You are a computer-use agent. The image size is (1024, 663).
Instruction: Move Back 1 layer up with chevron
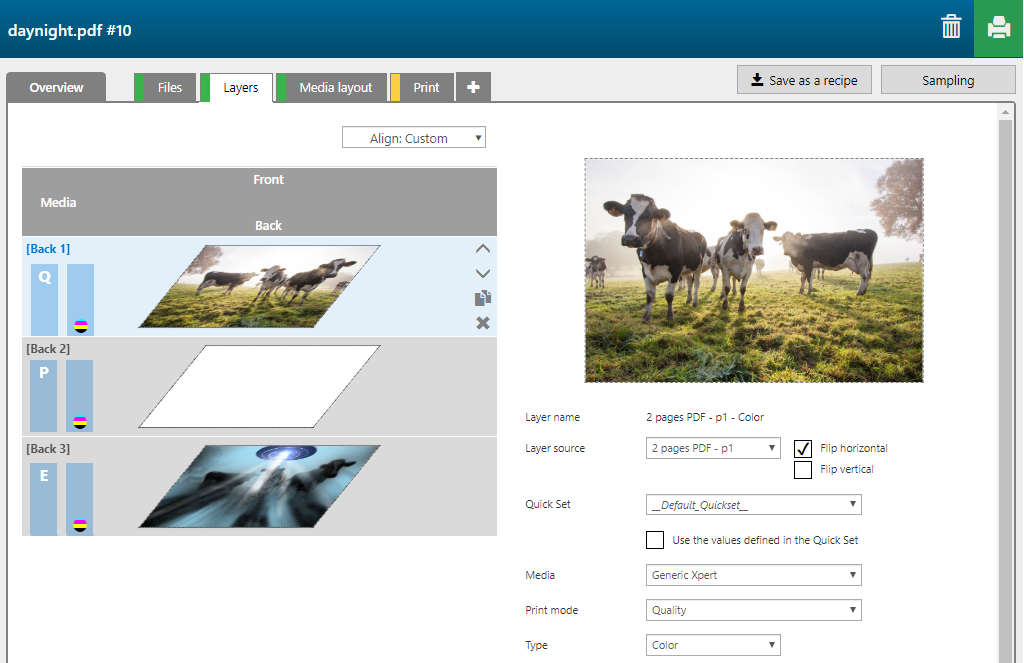coord(483,249)
